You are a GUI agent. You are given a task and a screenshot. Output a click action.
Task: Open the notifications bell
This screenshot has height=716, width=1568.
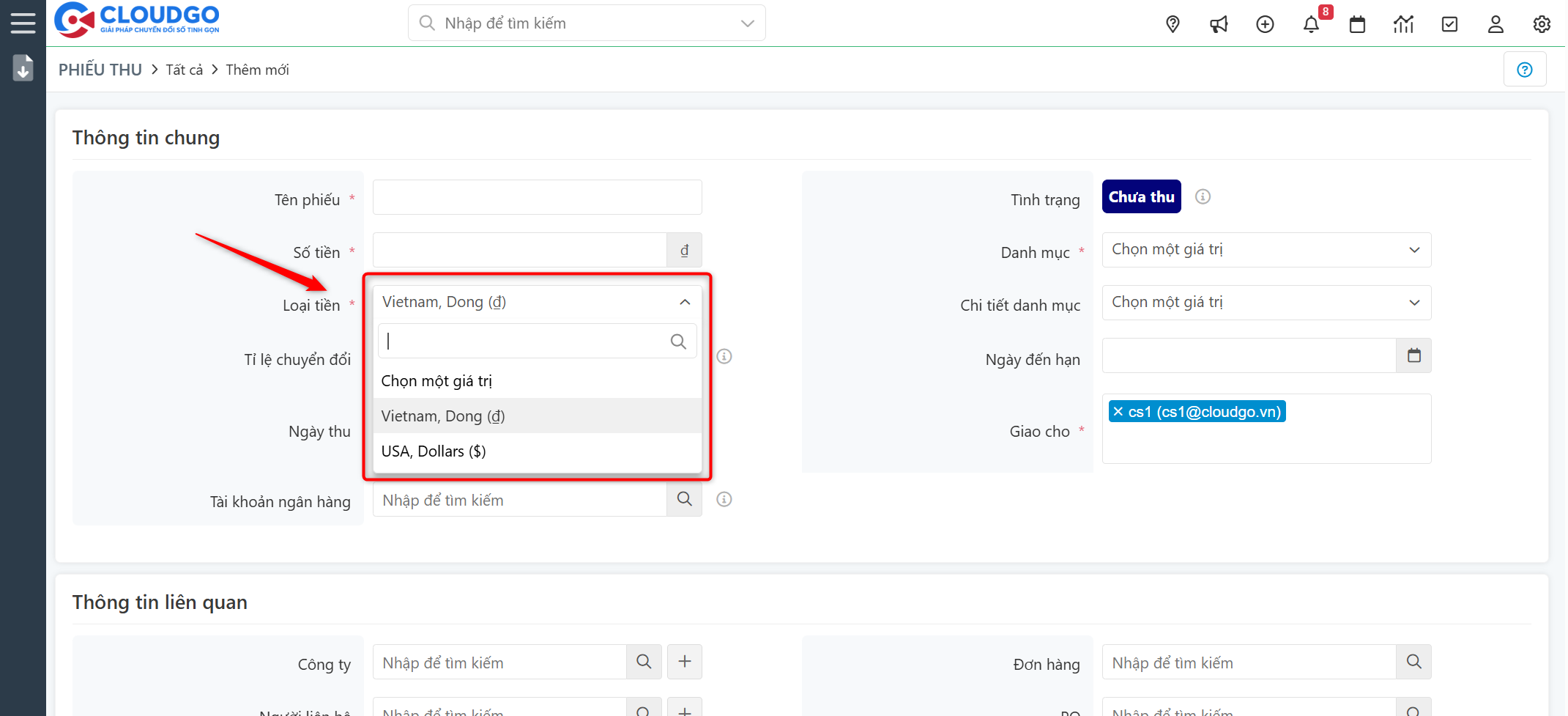click(1311, 24)
